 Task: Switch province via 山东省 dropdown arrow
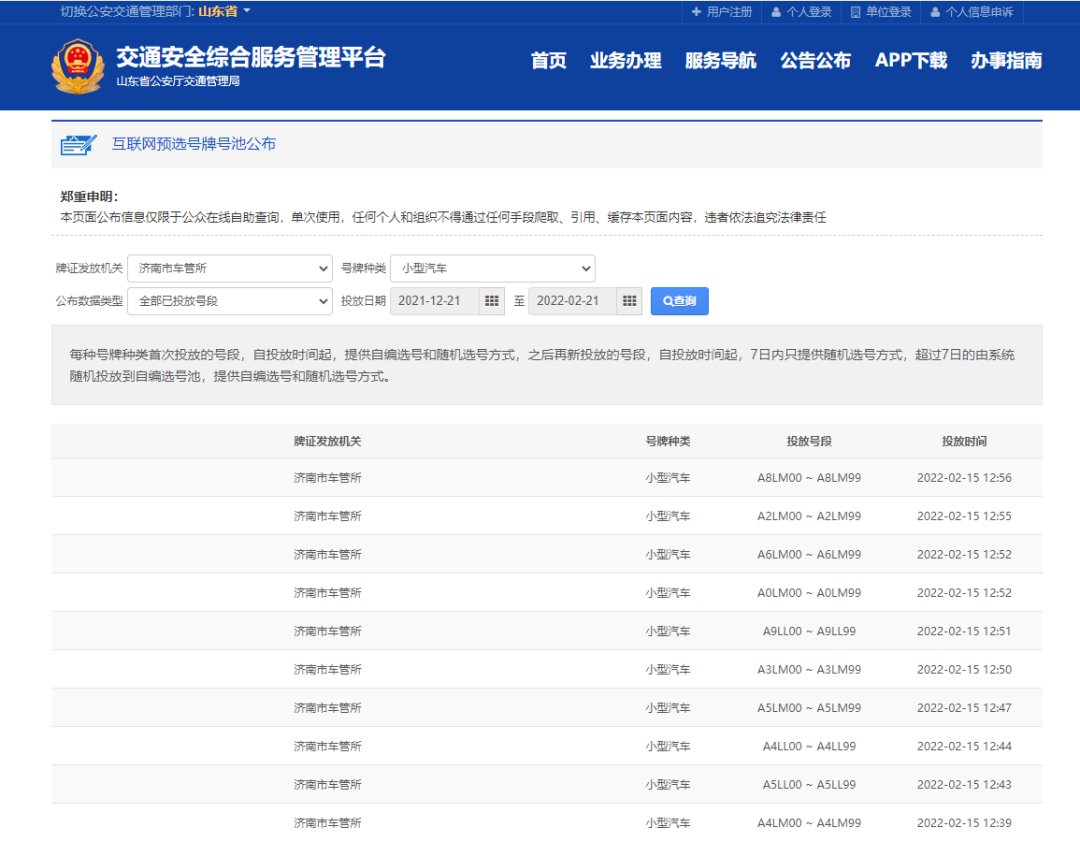247,11
